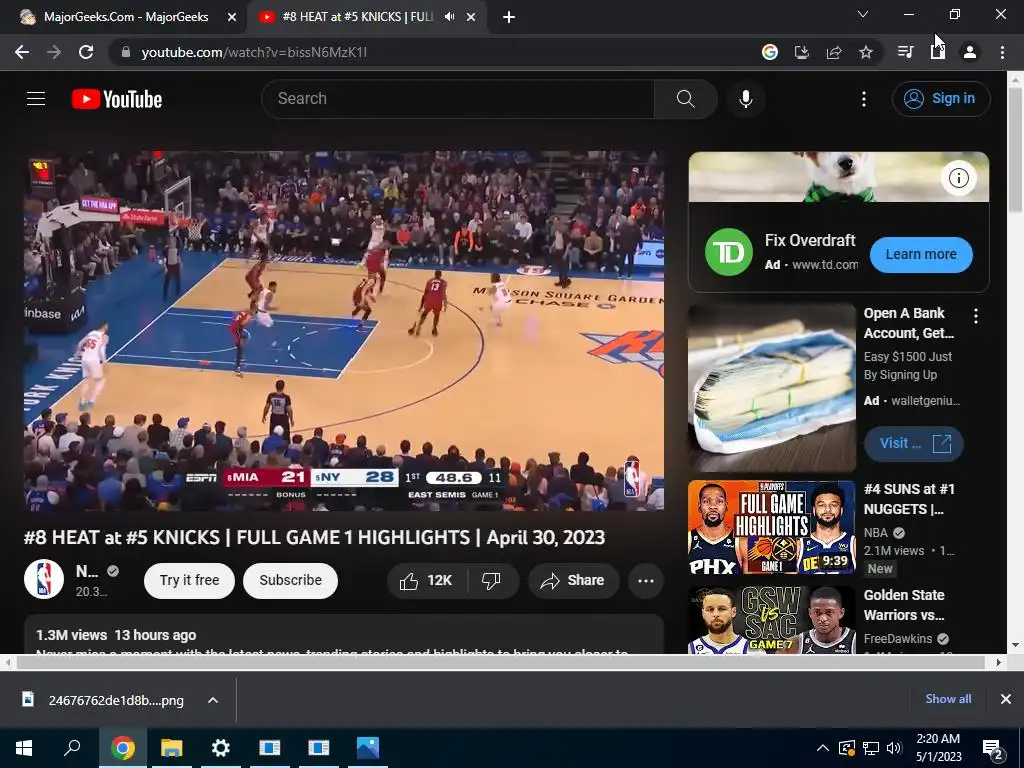The height and width of the screenshot is (768, 1024).
Task: Open the money stack ad thumbnail
Action: click(771, 388)
